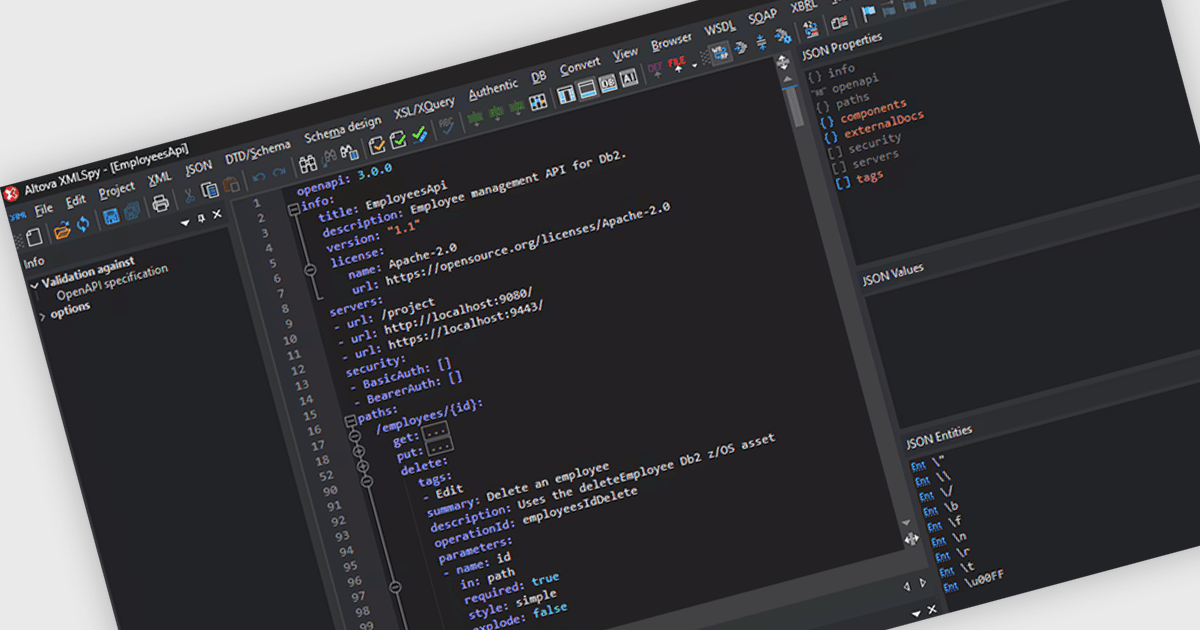Open the Convert menu

pyautogui.click(x=580, y=66)
